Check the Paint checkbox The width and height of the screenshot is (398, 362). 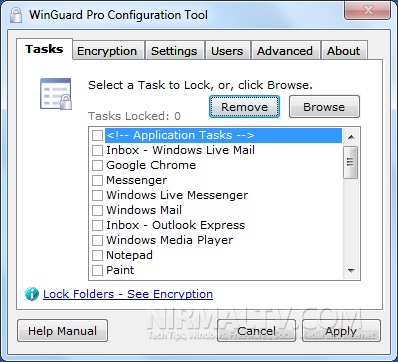[97, 270]
